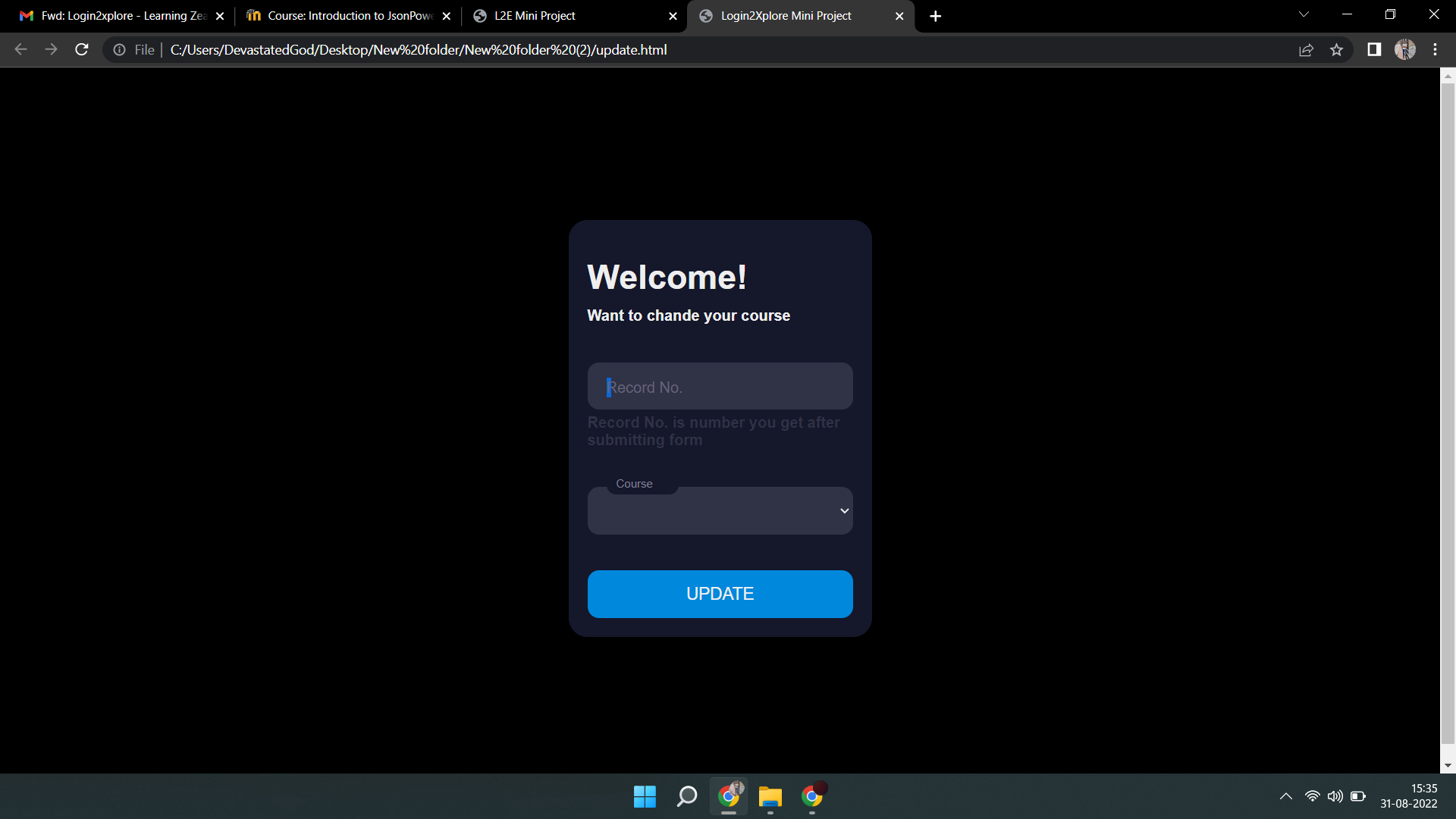Switch to the Gmail Fwd: Login2xplore tab
The width and height of the screenshot is (1456, 819).
pyautogui.click(x=114, y=15)
